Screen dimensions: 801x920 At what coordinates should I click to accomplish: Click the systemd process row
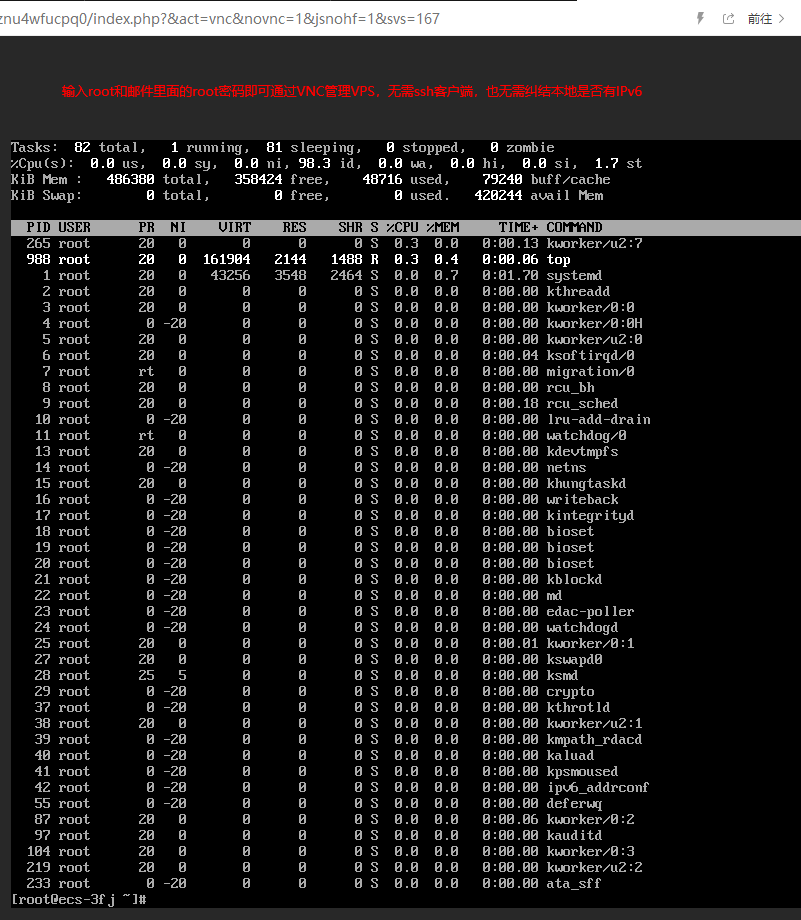point(330,275)
